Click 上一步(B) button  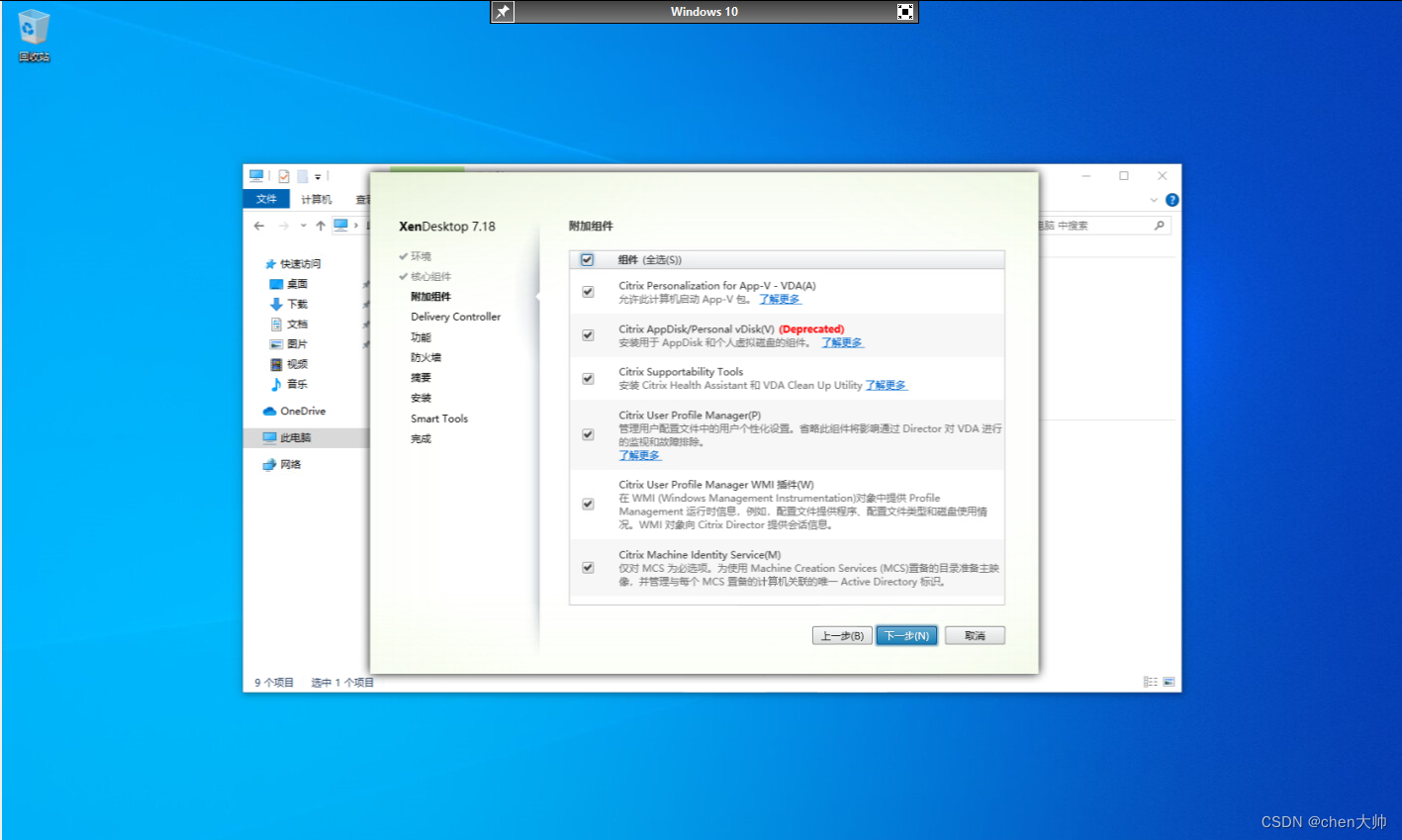click(x=842, y=635)
